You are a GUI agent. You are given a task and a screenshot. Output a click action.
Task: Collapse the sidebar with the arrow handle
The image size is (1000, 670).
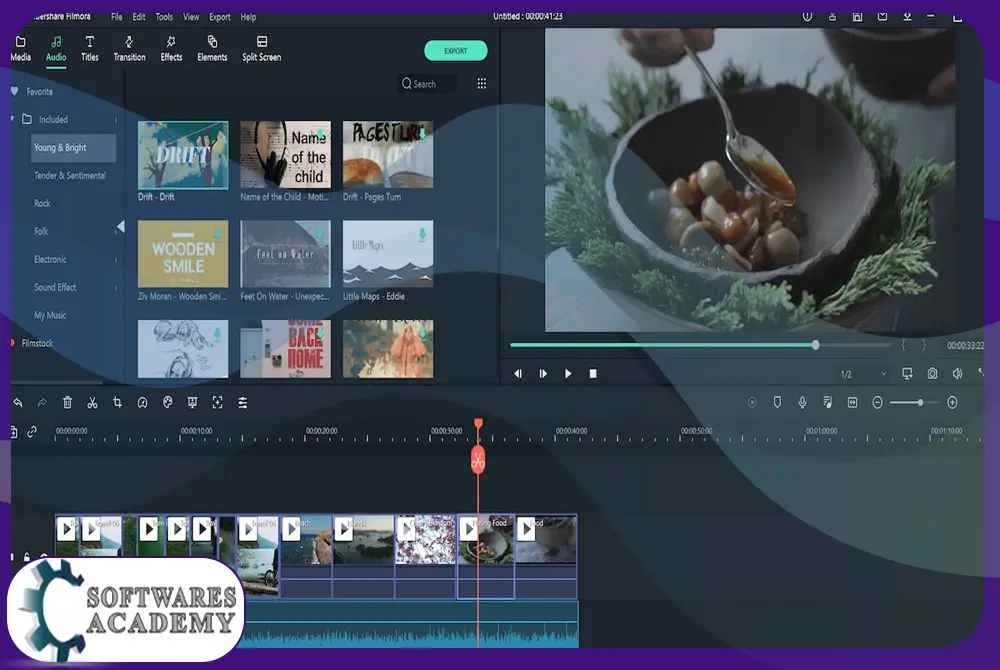click(x=121, y=227)
